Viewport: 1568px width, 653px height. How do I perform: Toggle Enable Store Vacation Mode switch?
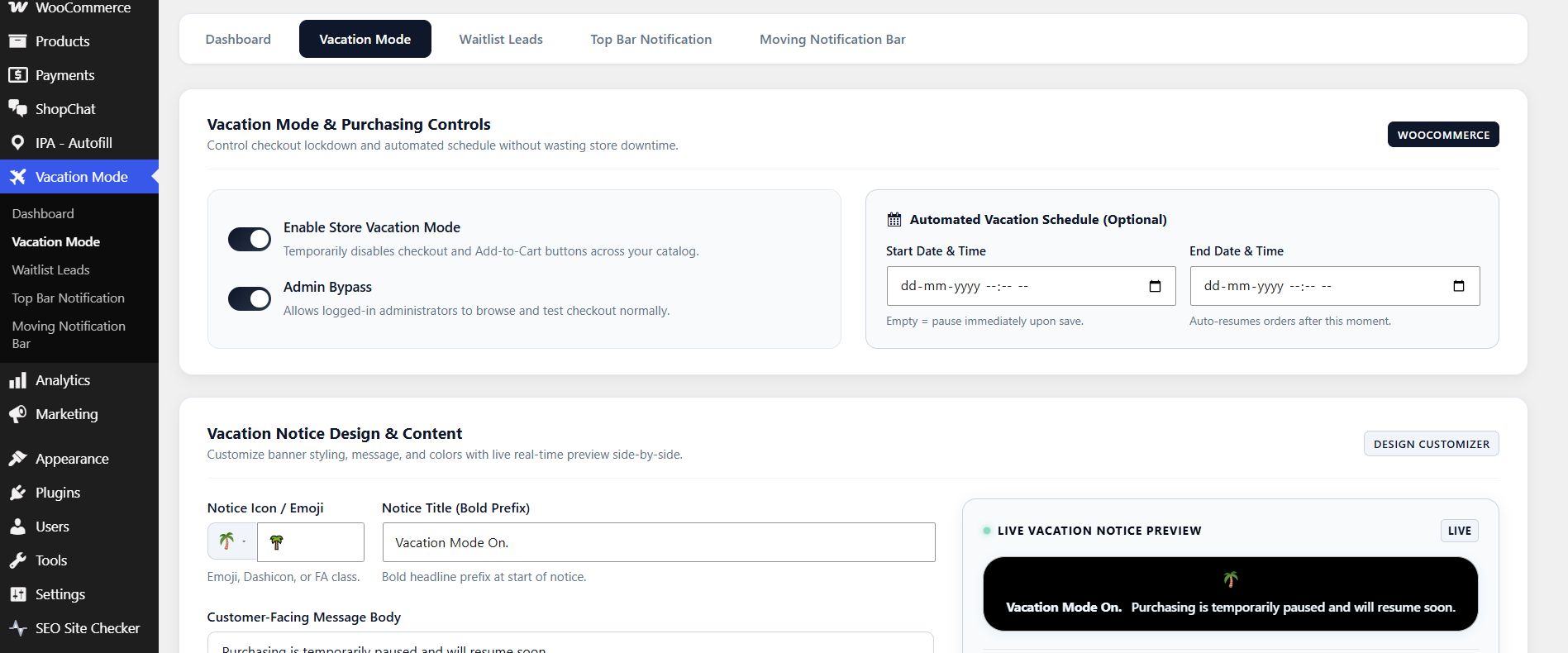click(250, 239)
